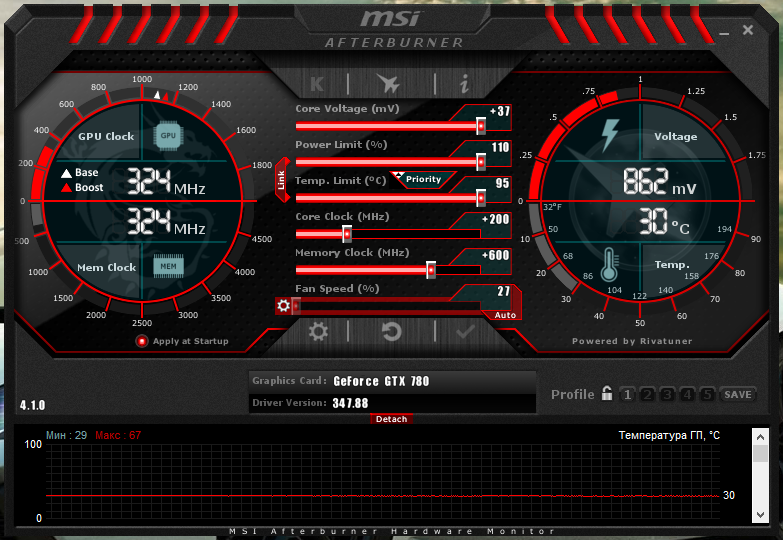This screenshot has height=540, width=783.
Task: Apply settings with the checkmark icon
Action: [465, 331]
